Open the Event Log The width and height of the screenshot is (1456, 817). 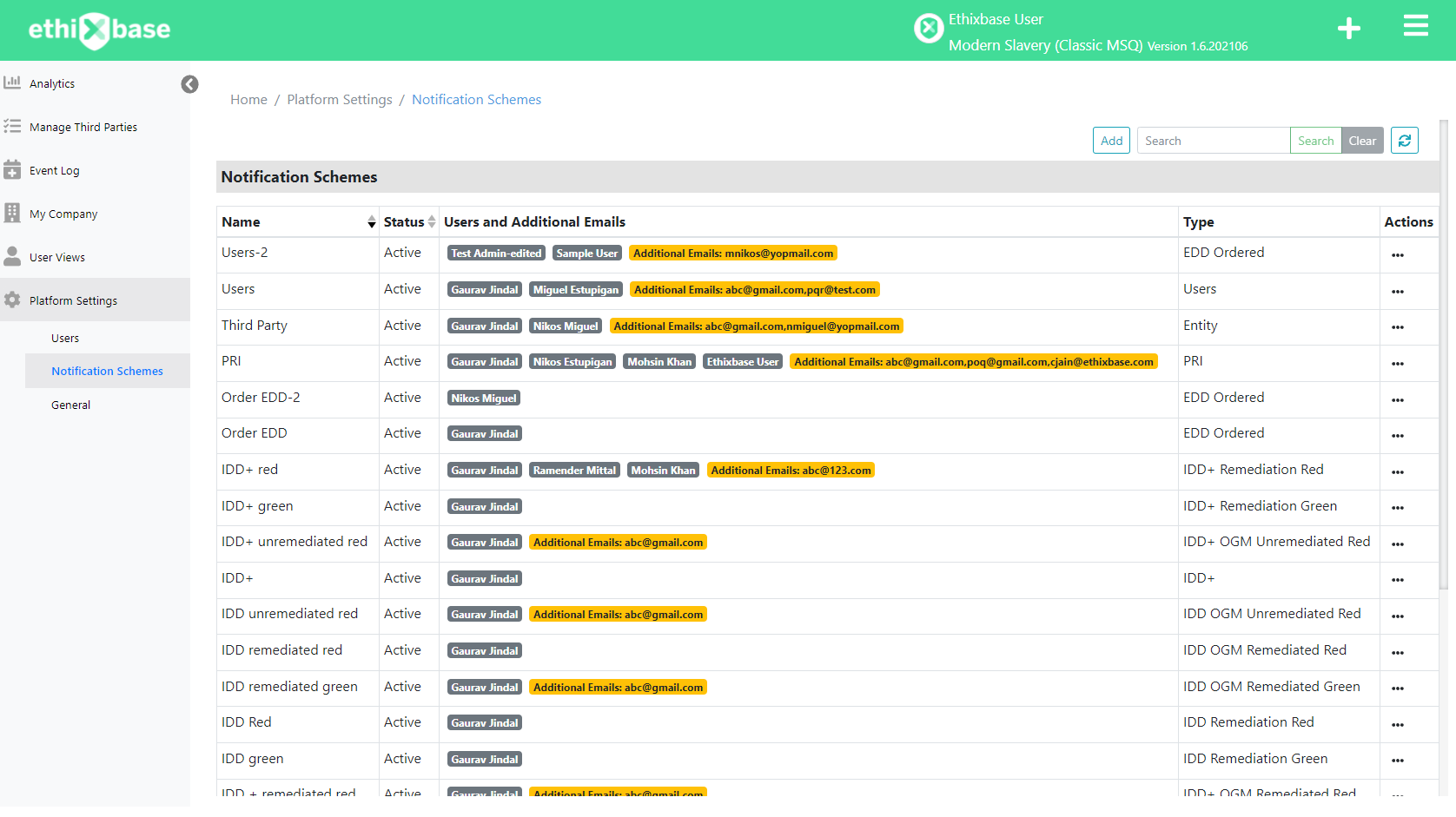pos(54,170)
